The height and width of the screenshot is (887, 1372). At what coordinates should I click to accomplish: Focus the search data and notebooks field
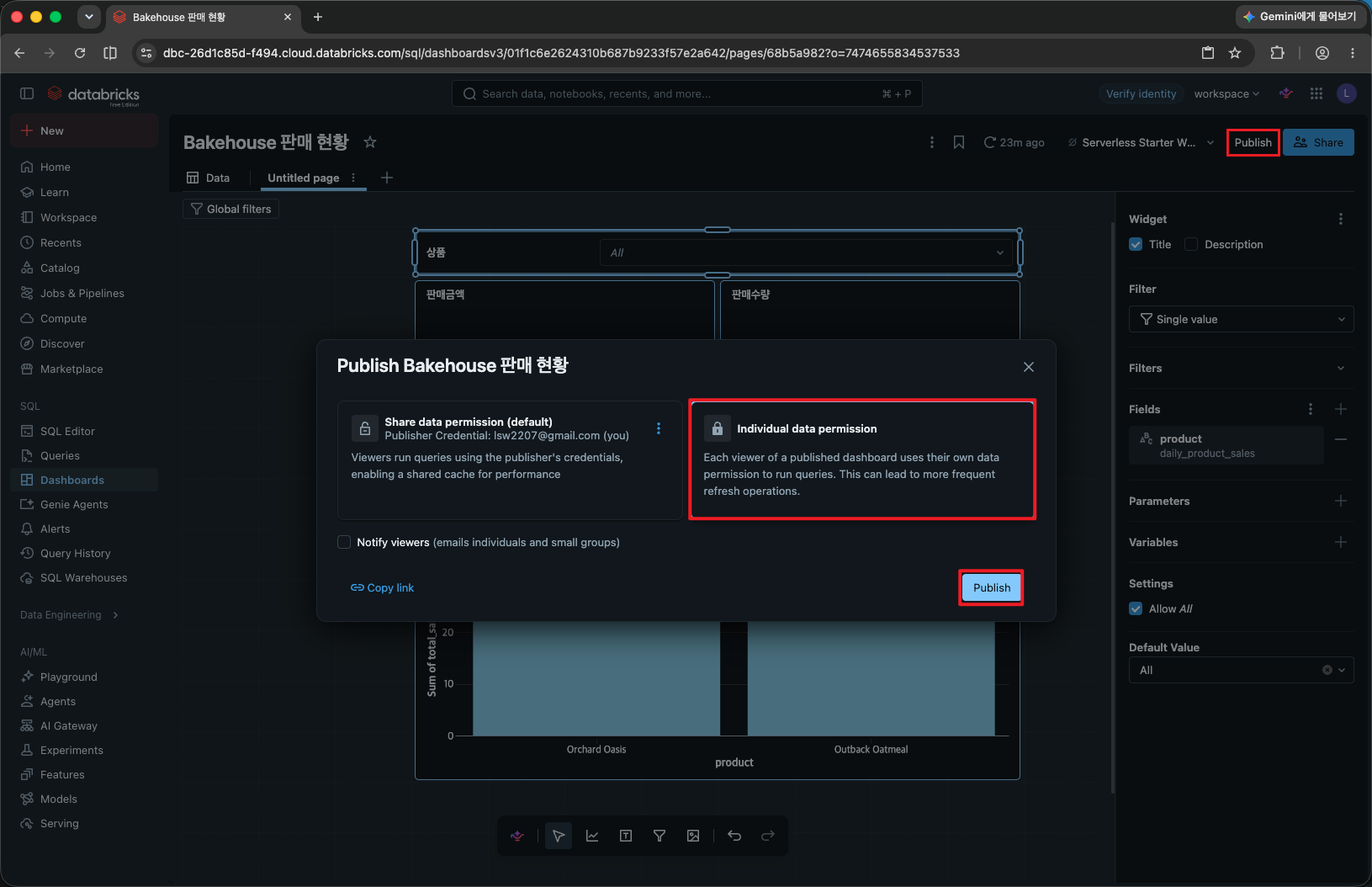click(x=686, y=93)
